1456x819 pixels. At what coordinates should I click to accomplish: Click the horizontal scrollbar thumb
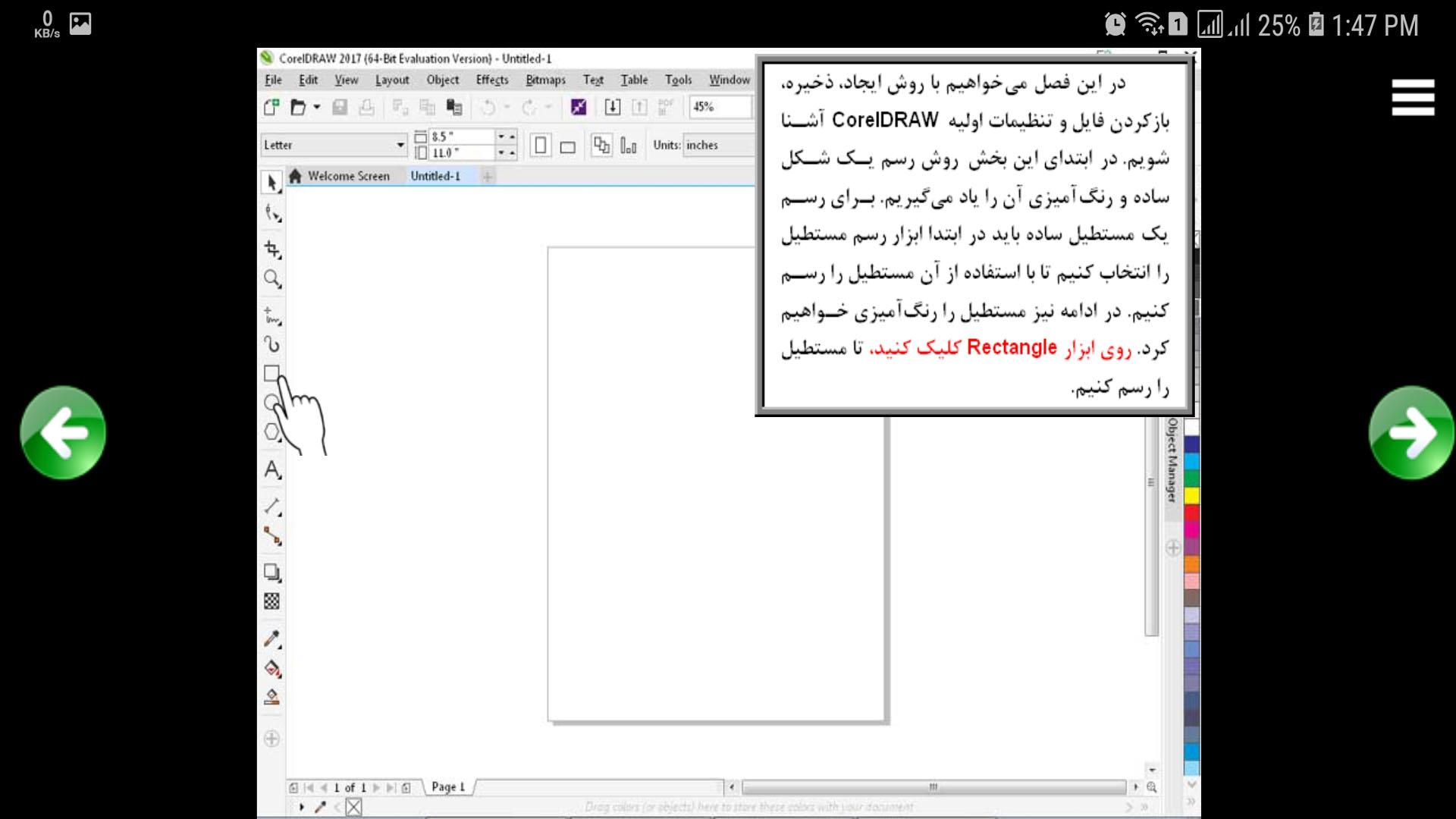coord(934,787)
